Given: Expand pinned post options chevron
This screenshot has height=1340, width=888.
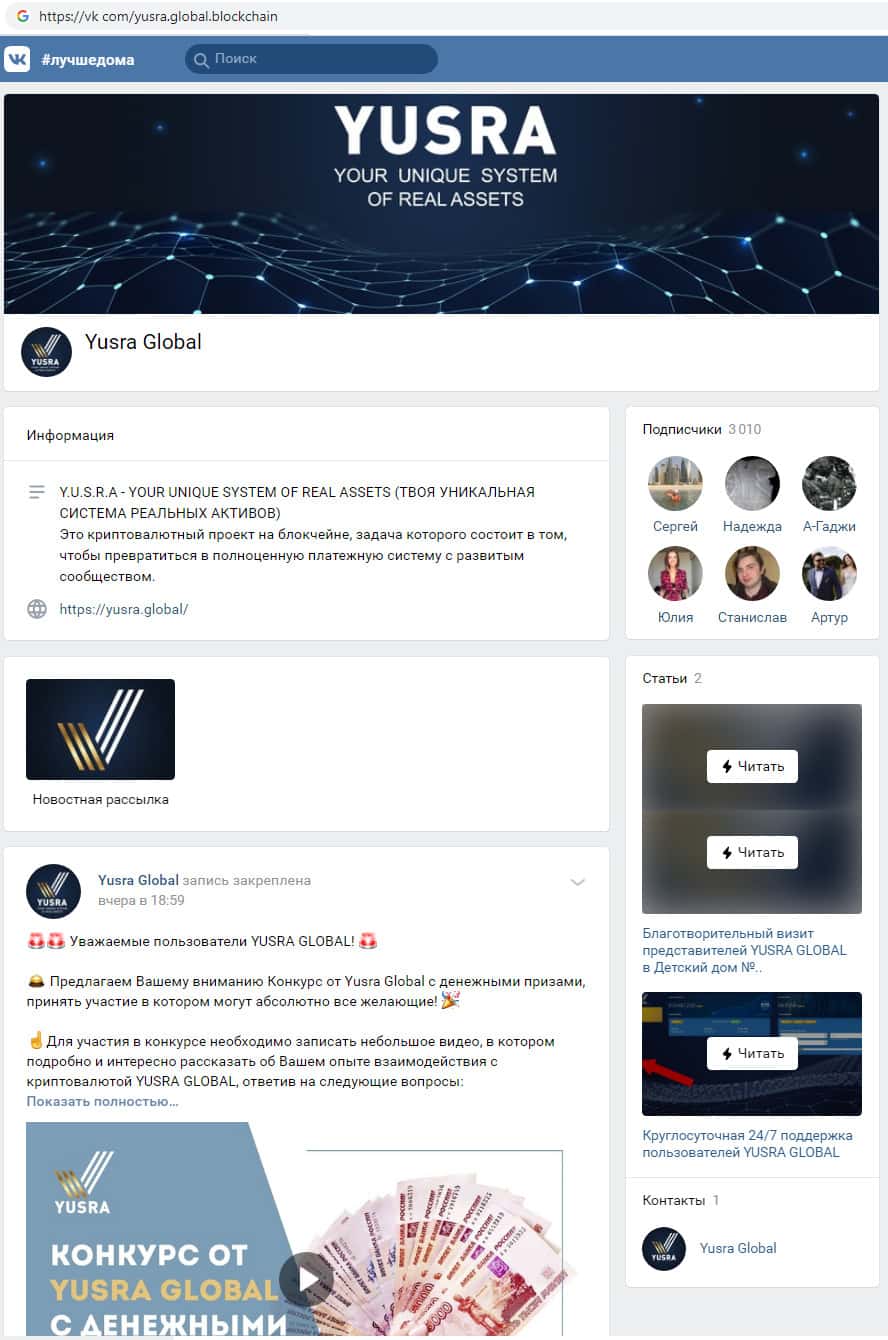Looking at the screenshot, I should (577, 881).
